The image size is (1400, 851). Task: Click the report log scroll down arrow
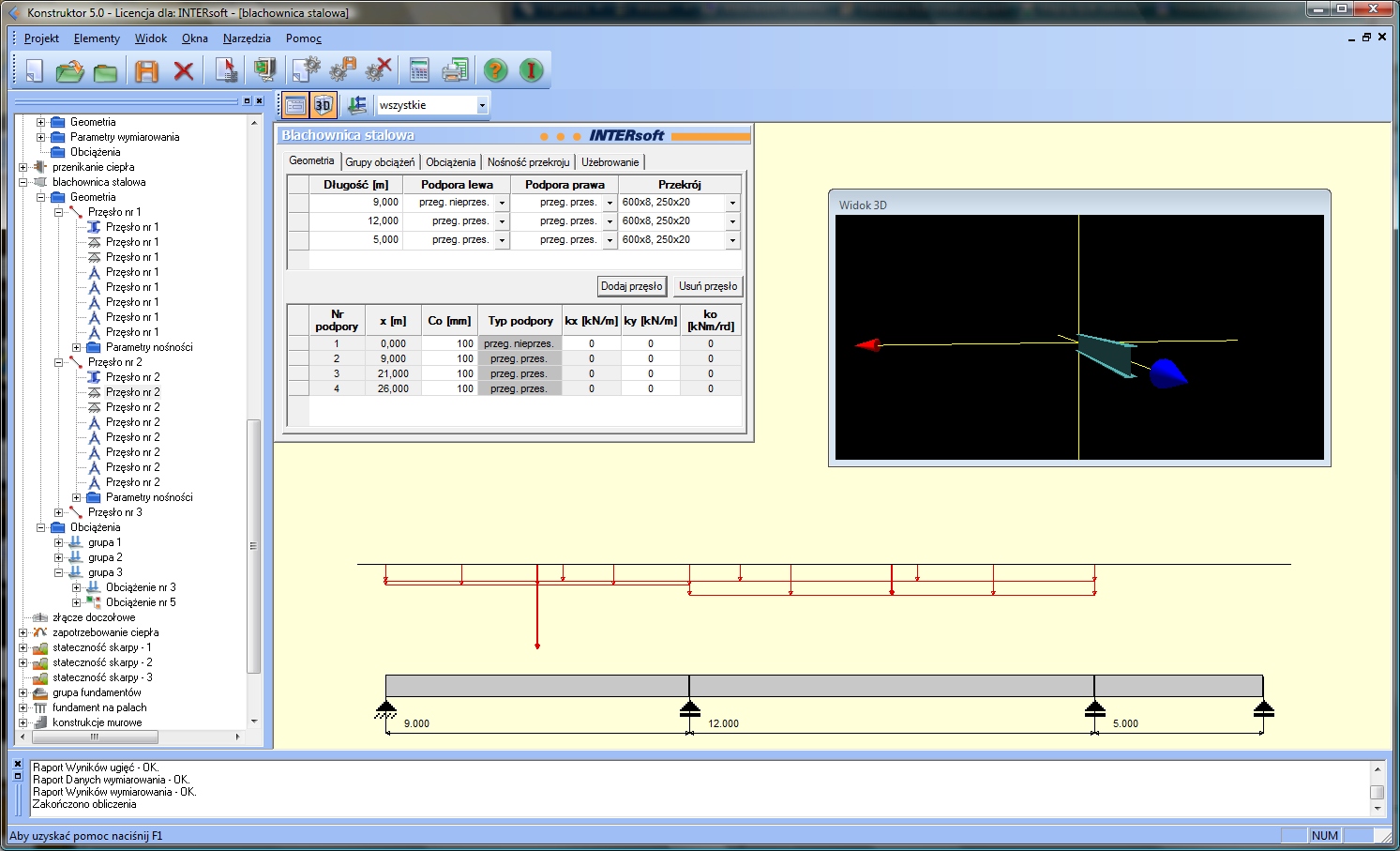click(x=1377, y=808)
